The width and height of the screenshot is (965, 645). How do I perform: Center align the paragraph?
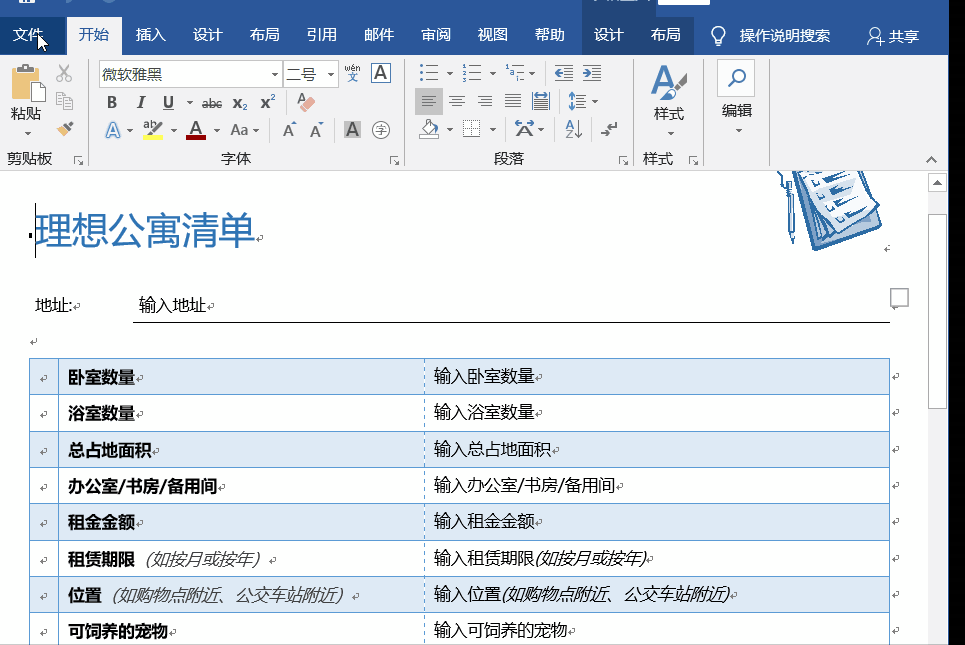click(x=457, y=101)
